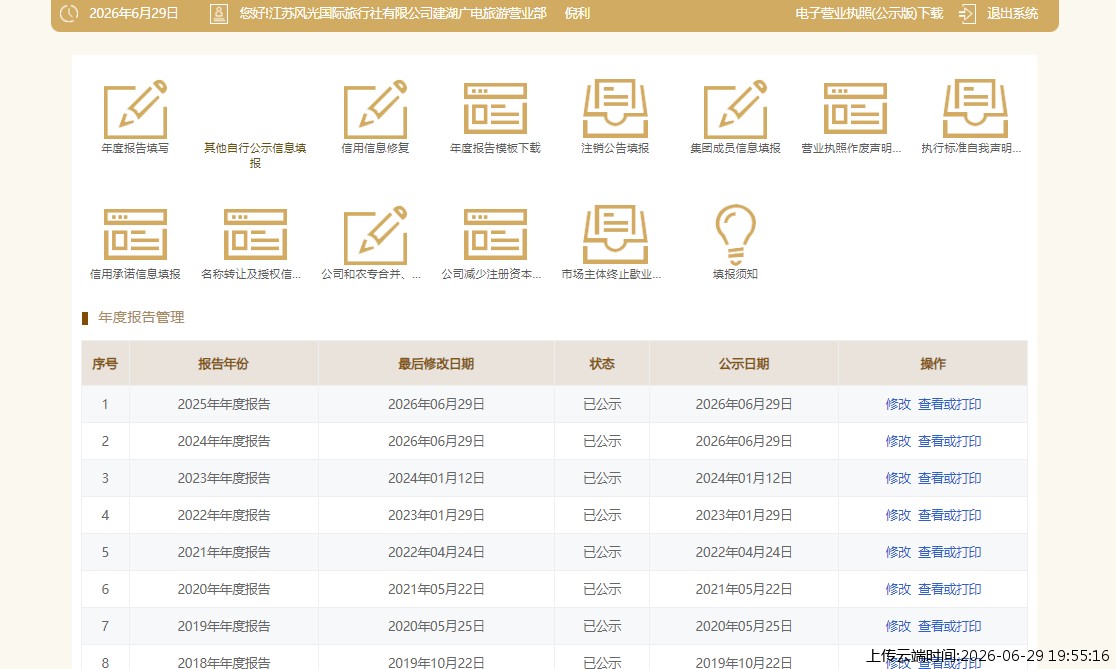1116x669 pixels.
Task: Click the clock icon beside the date
Action: tap(69, 13)
